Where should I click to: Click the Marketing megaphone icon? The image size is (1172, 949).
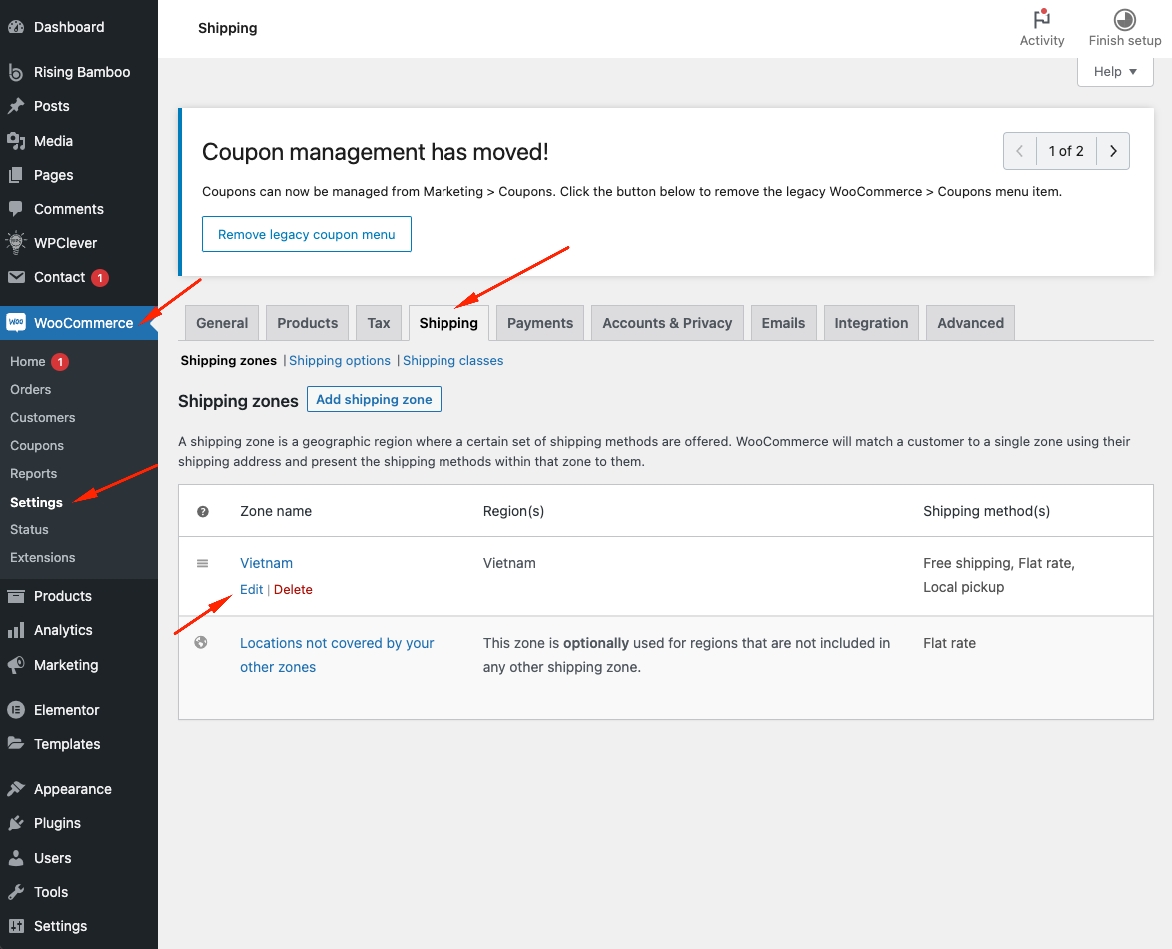(x=16, y=665)
